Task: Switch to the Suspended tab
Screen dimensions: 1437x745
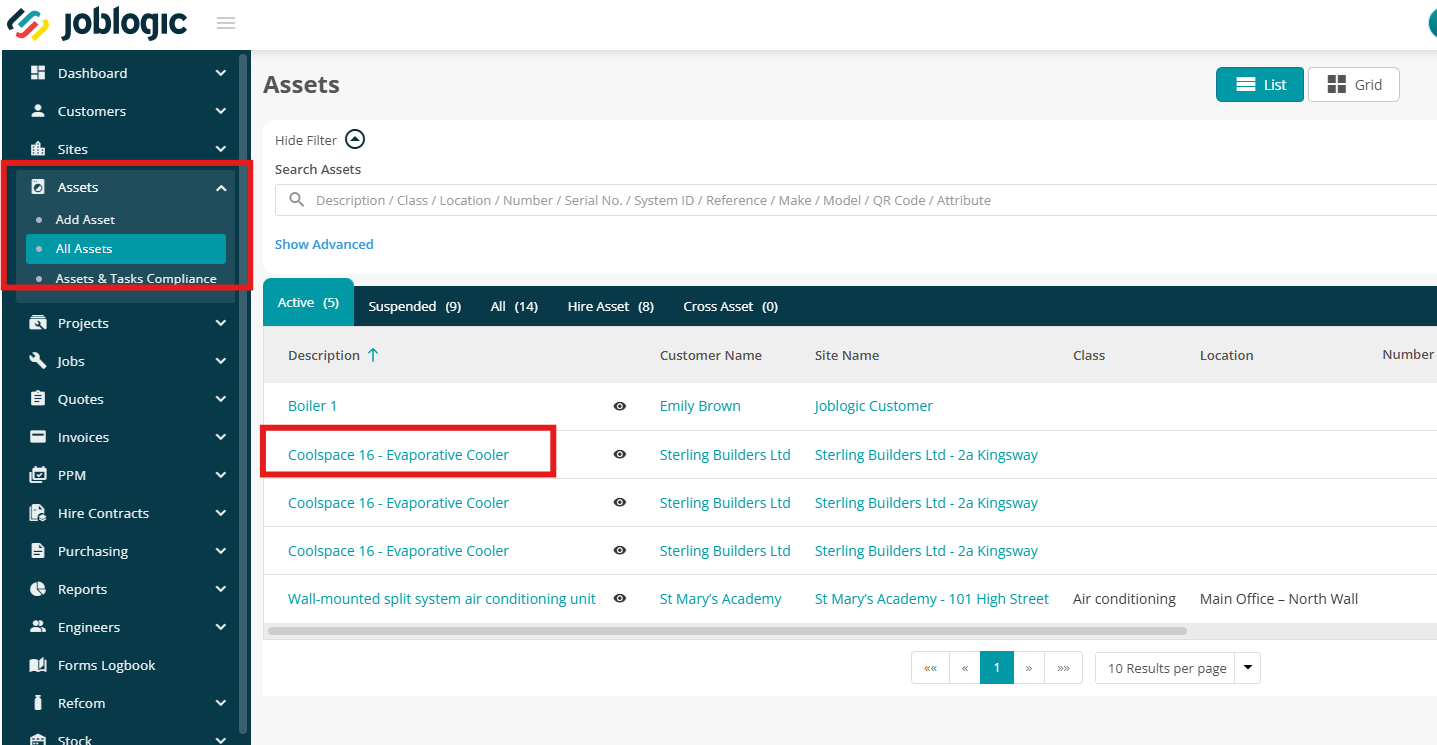Action: pos(414,306)
